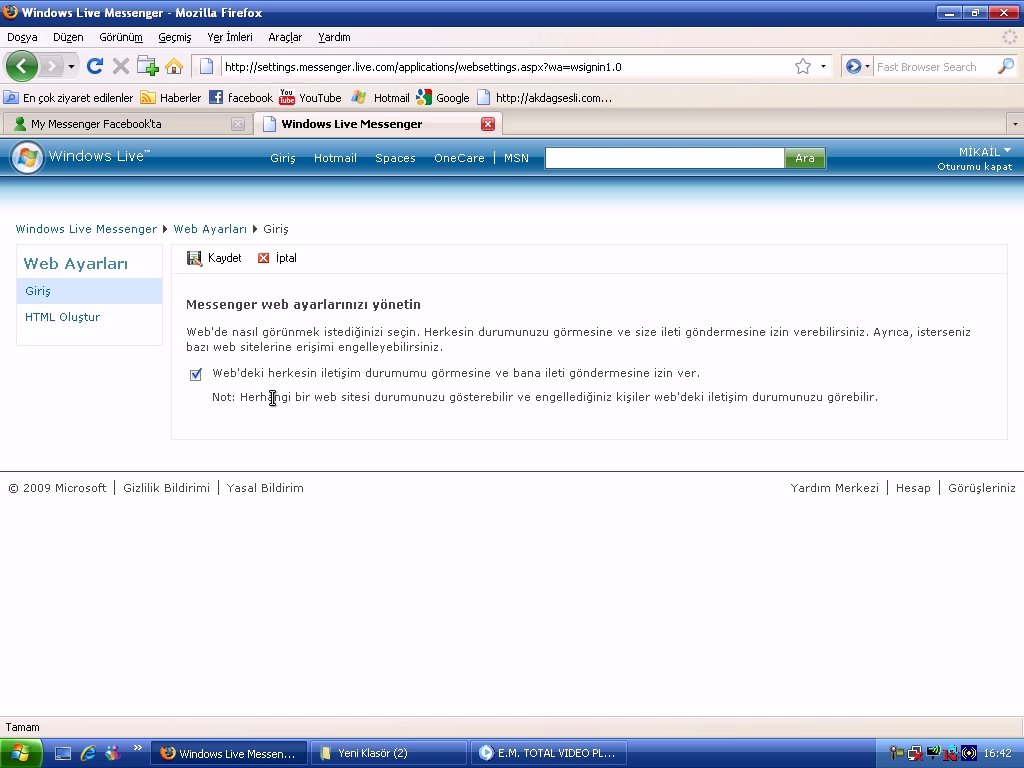Open the Spaces header link
1024x768 pixels.
point(395,158)
